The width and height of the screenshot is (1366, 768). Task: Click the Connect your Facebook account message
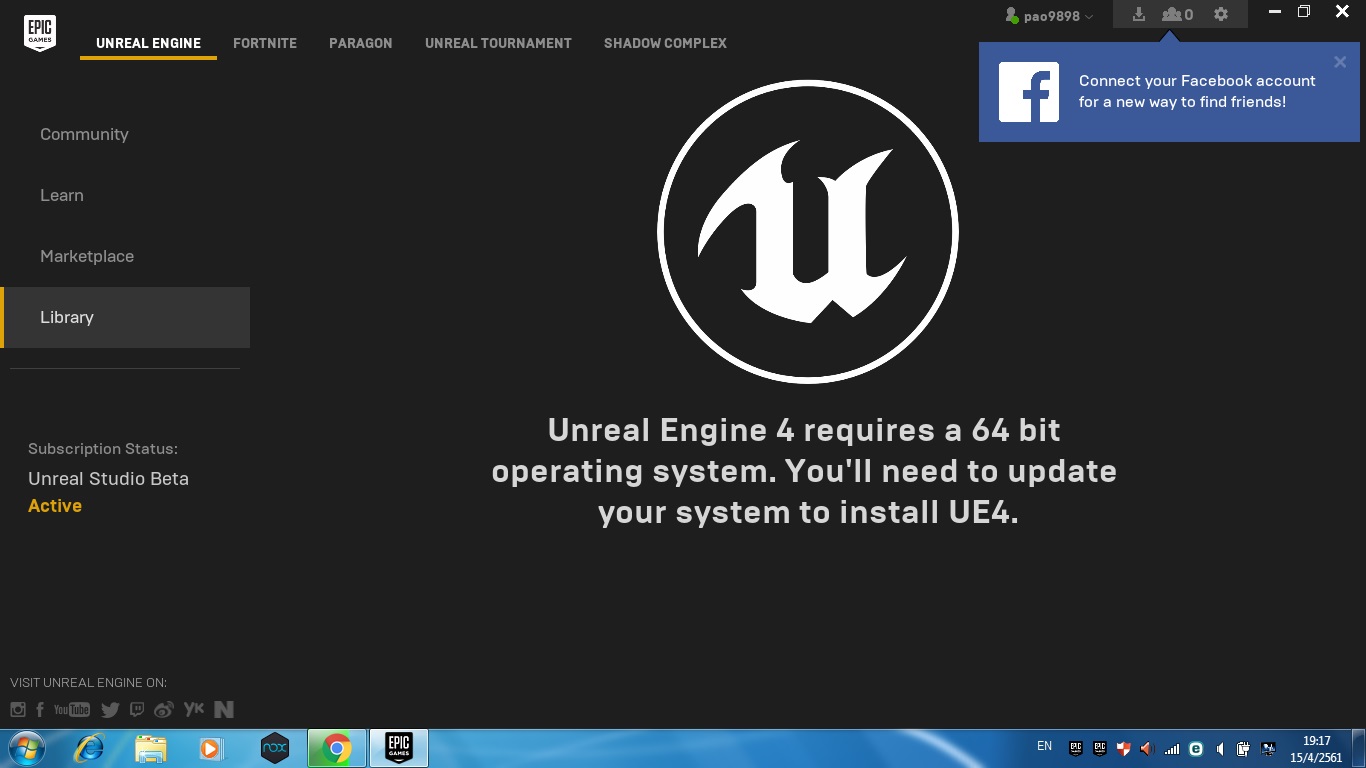point(1197,91)
